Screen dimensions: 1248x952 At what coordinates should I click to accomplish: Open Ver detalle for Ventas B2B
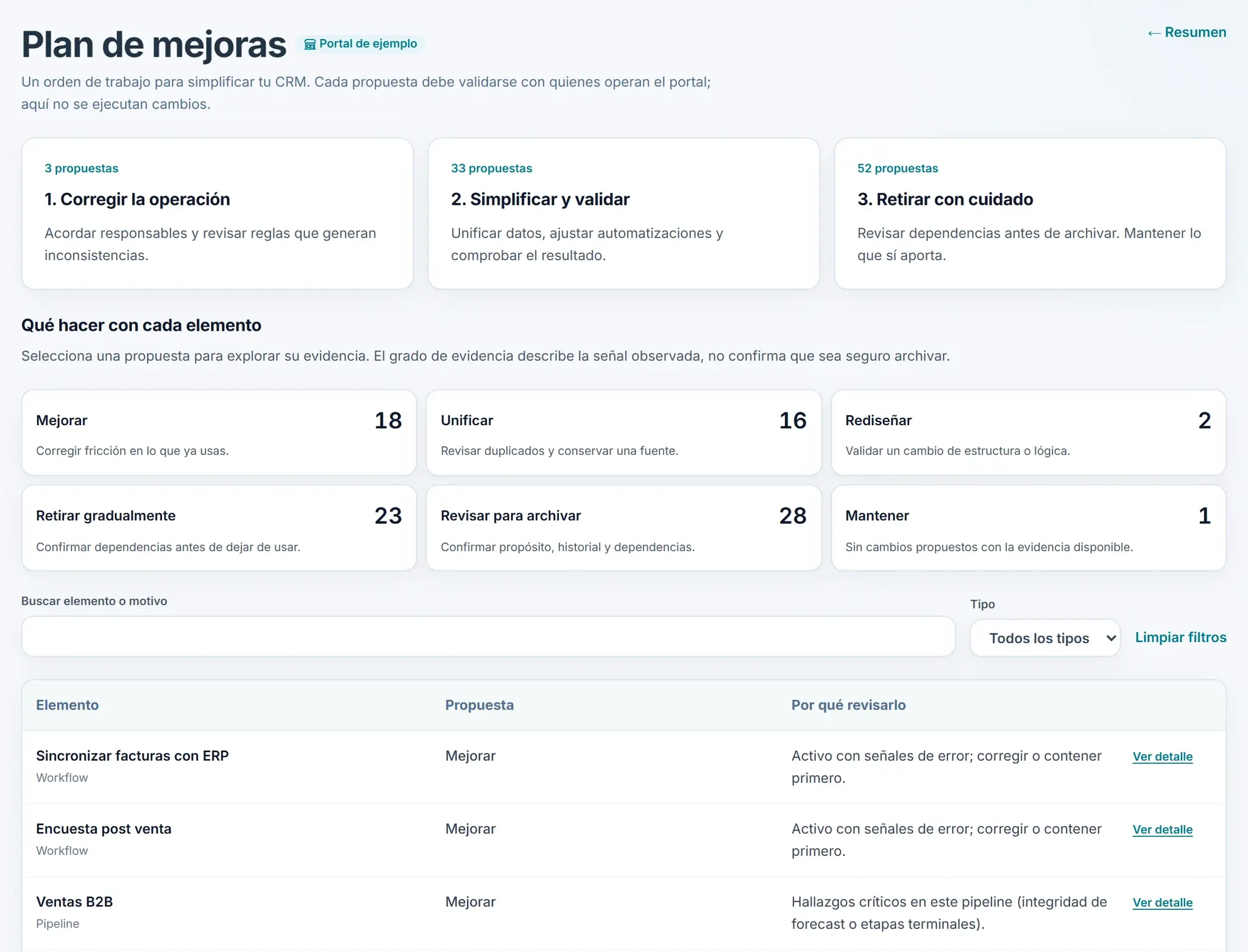[1162, 903]
